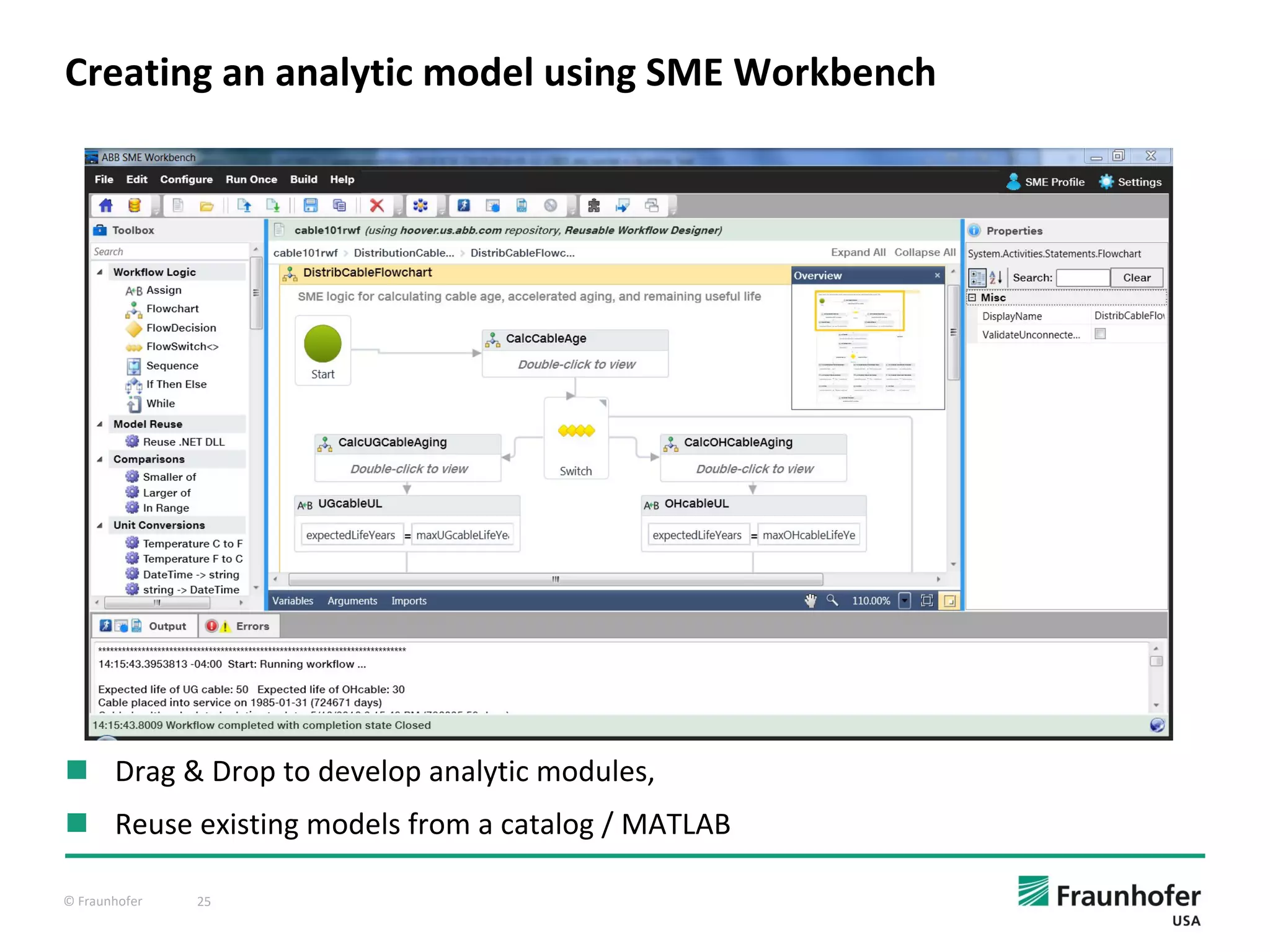Select the yellow Switch node in the flowchart

tap(576, 439)
